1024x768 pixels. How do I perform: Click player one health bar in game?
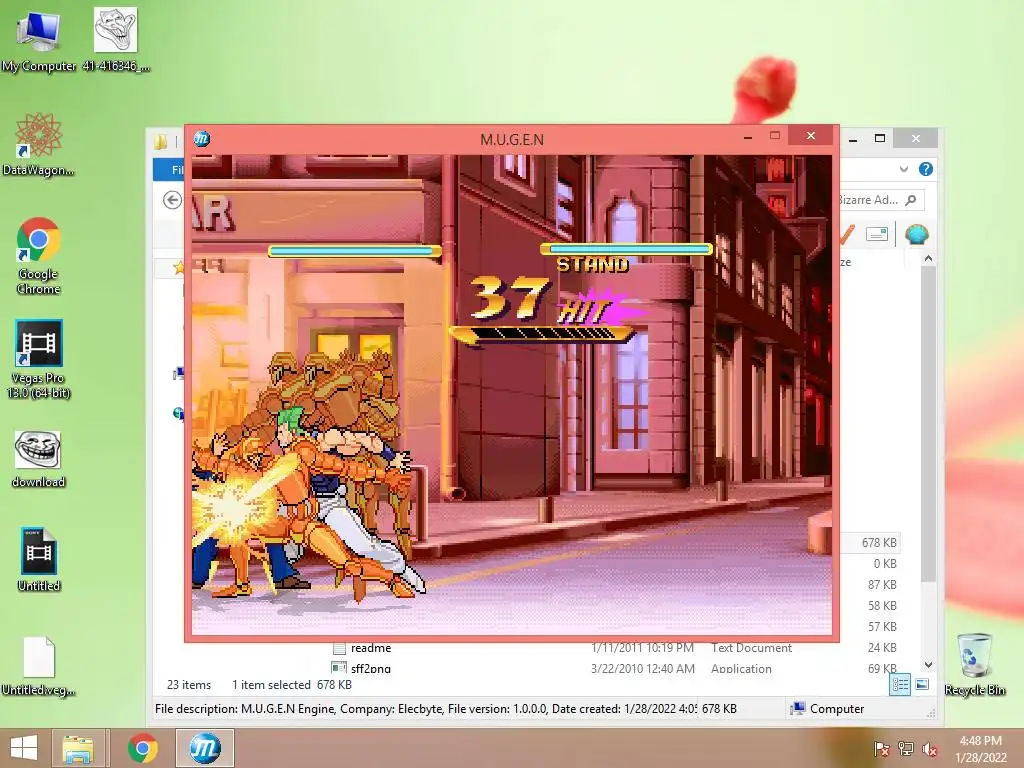(354, 250)
